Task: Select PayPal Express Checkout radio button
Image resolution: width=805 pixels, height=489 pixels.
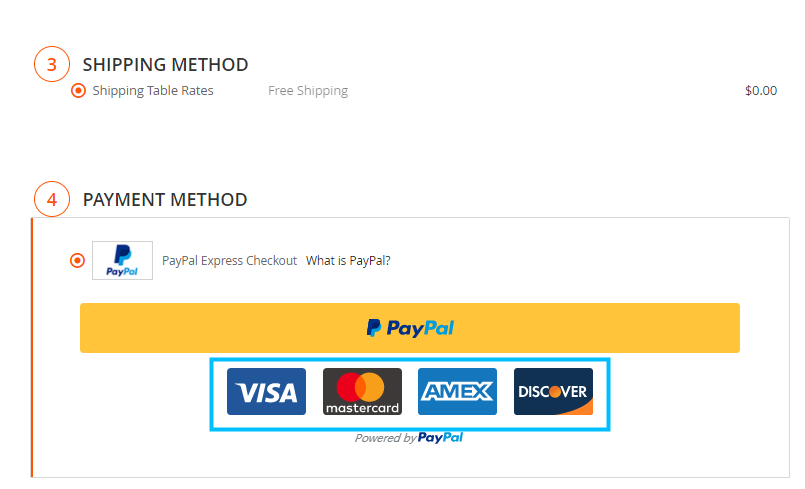Action: tap(78, 260)
